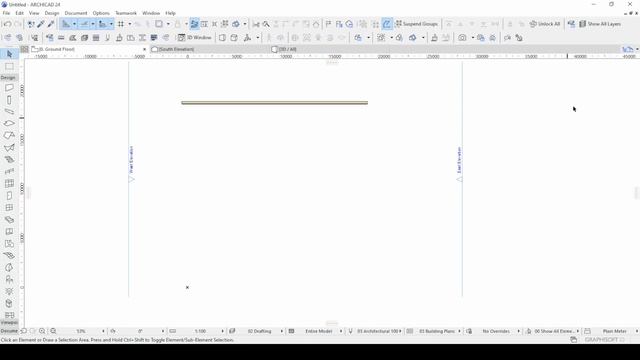Click the Undo arrow icon
Viewport: 640px width, 360px height.
(7, 24)
